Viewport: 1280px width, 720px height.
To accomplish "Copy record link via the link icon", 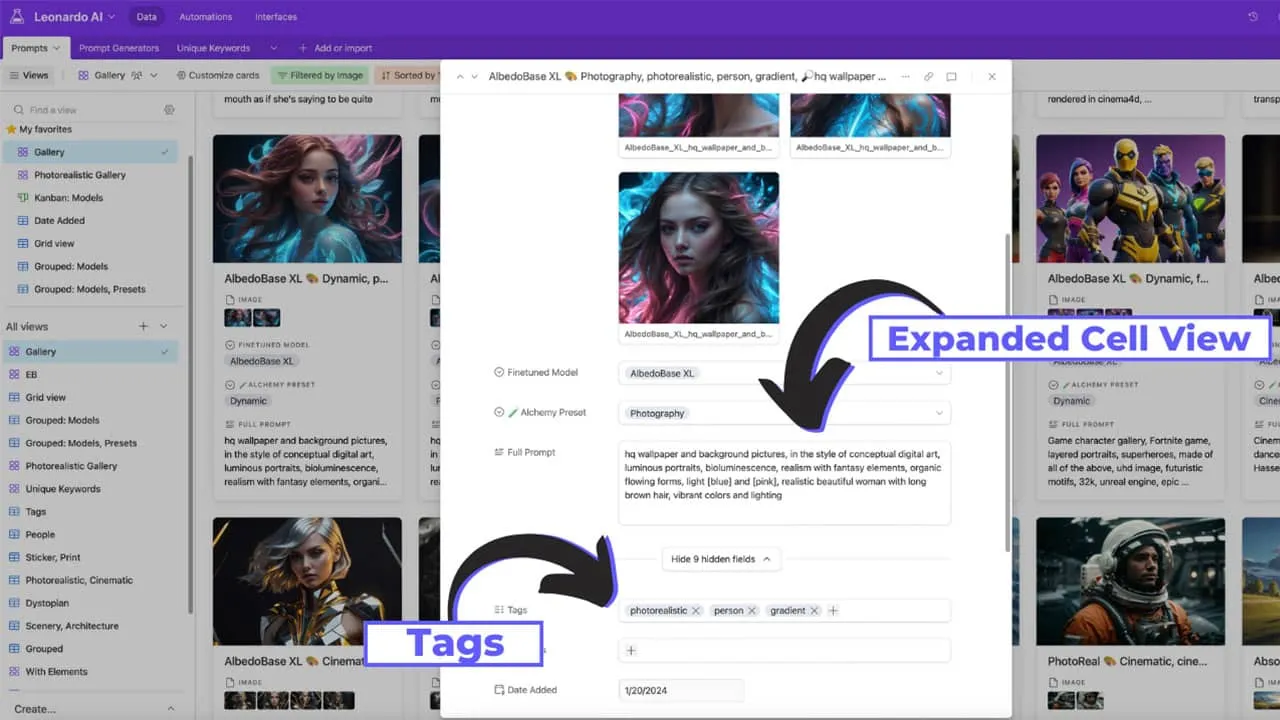I will (928, 76).
